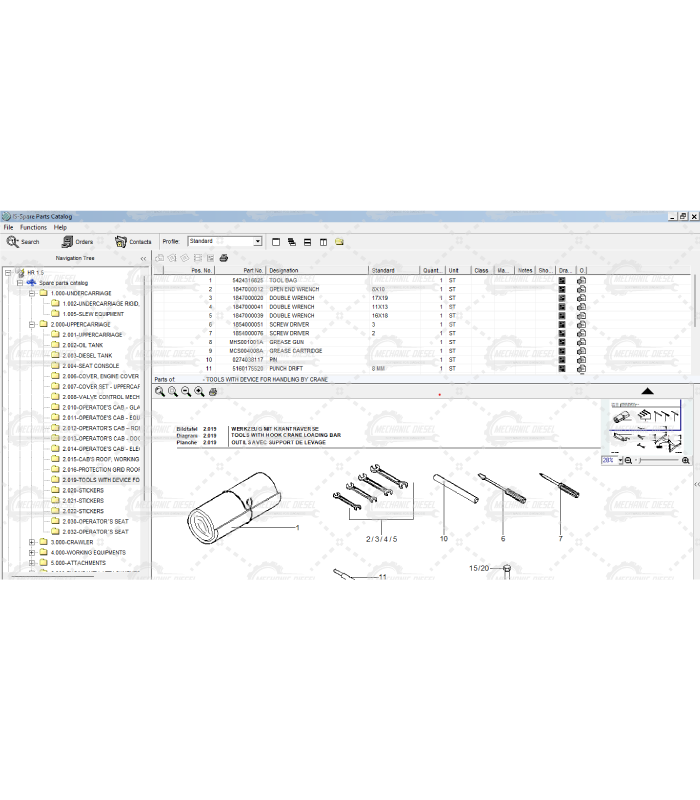Collapse Navigation Tree panel with double-chevron
This screenshot has height=800, width=700.
pyautogui.click(x=143, y=258)
